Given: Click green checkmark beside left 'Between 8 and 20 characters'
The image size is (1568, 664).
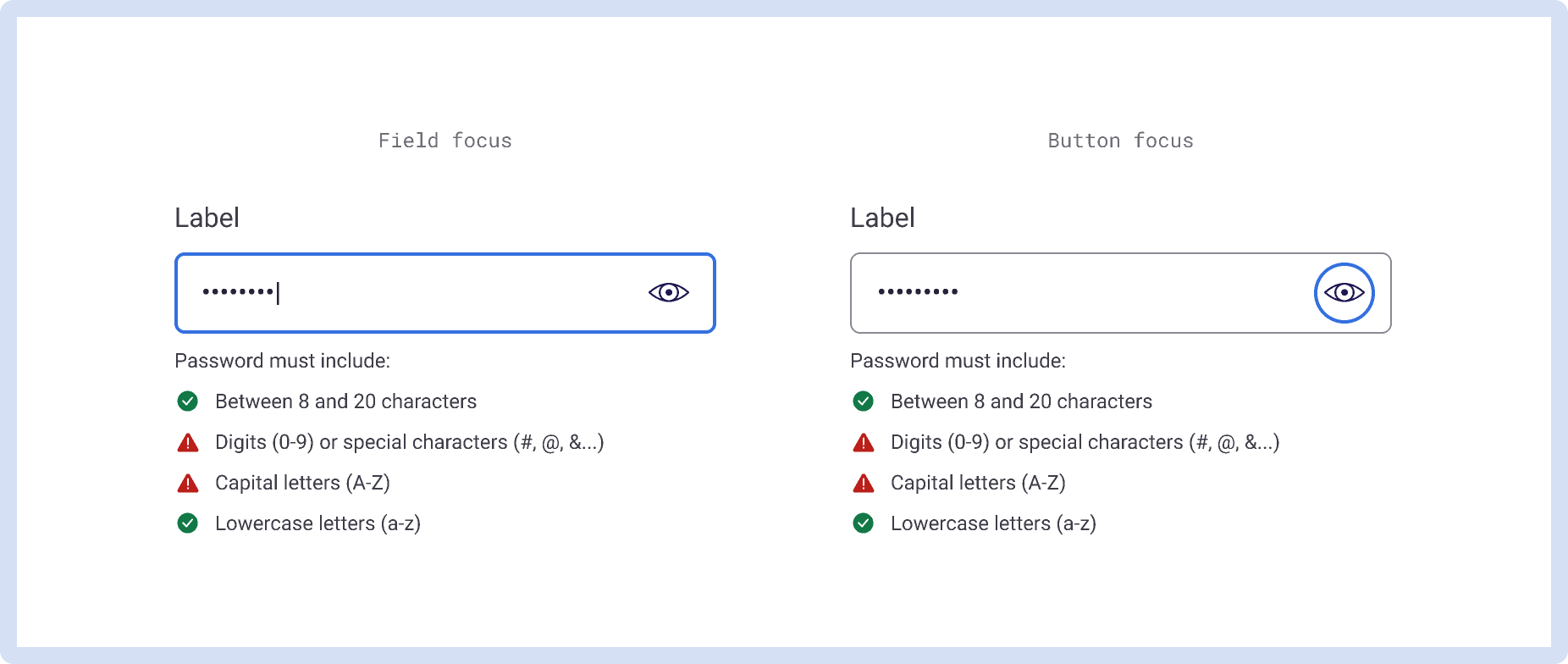Looking at the screenshot, I should pos(188,401).
